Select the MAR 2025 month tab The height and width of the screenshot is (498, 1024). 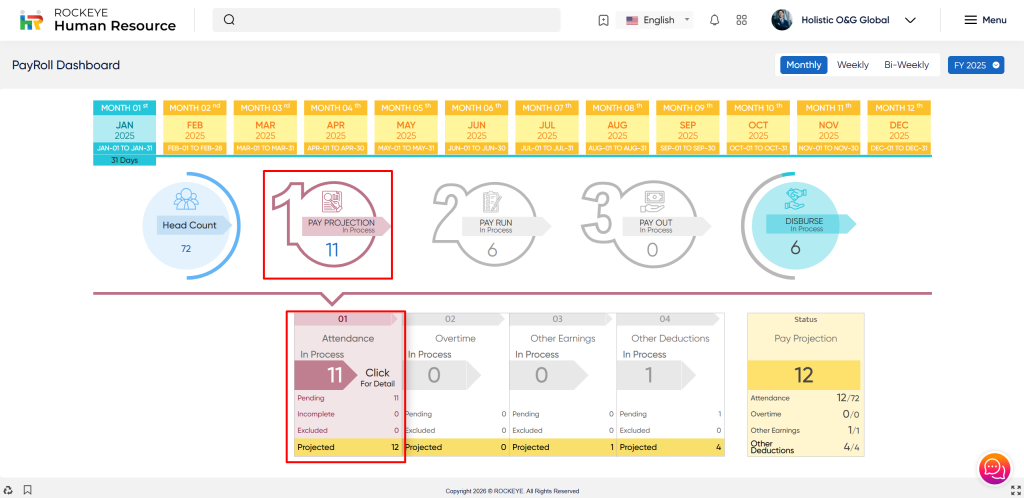pyautogui.click(x=266, y=128)
